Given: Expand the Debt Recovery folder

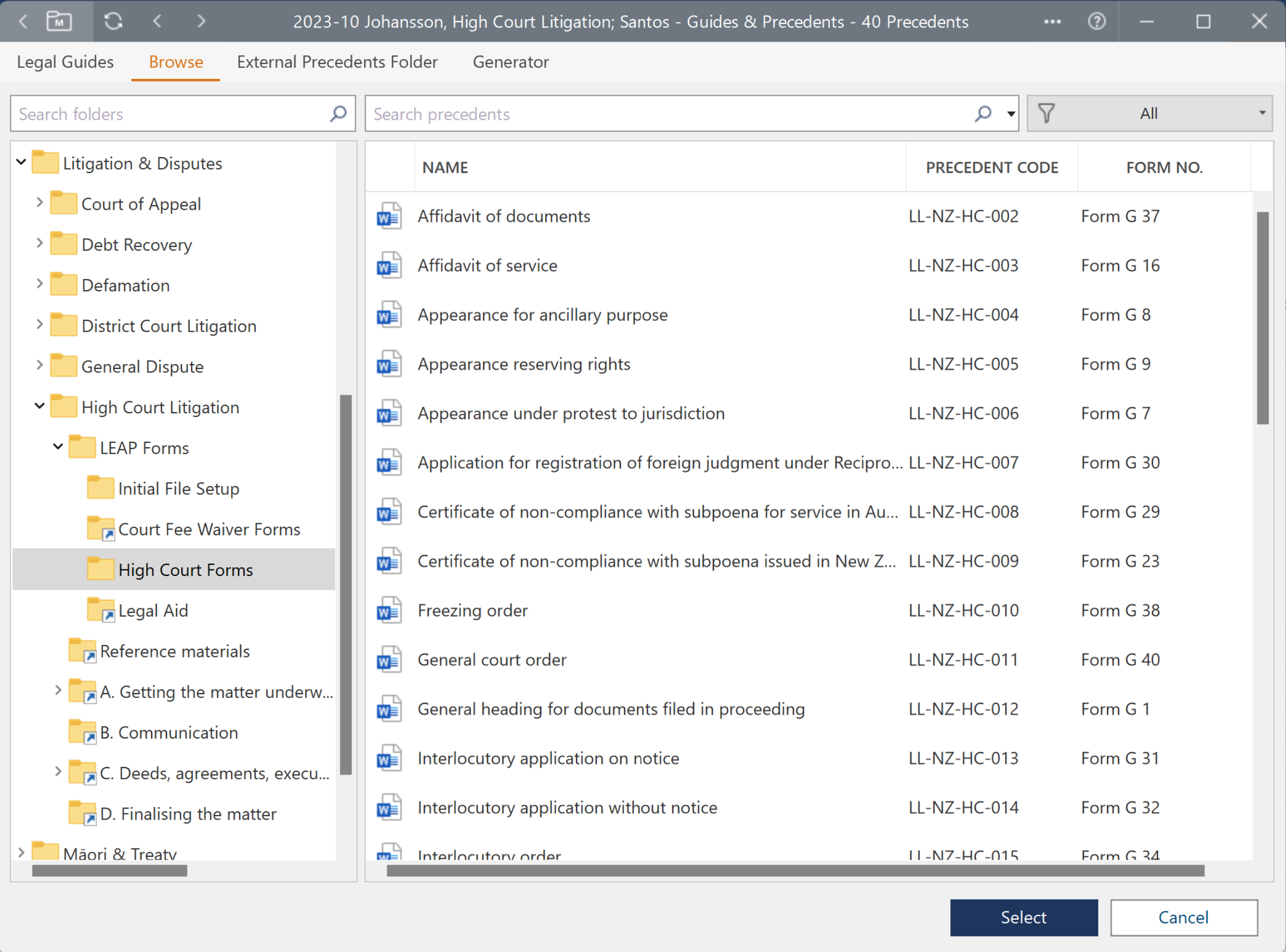Looking at the screenshot, I should 39,243.
